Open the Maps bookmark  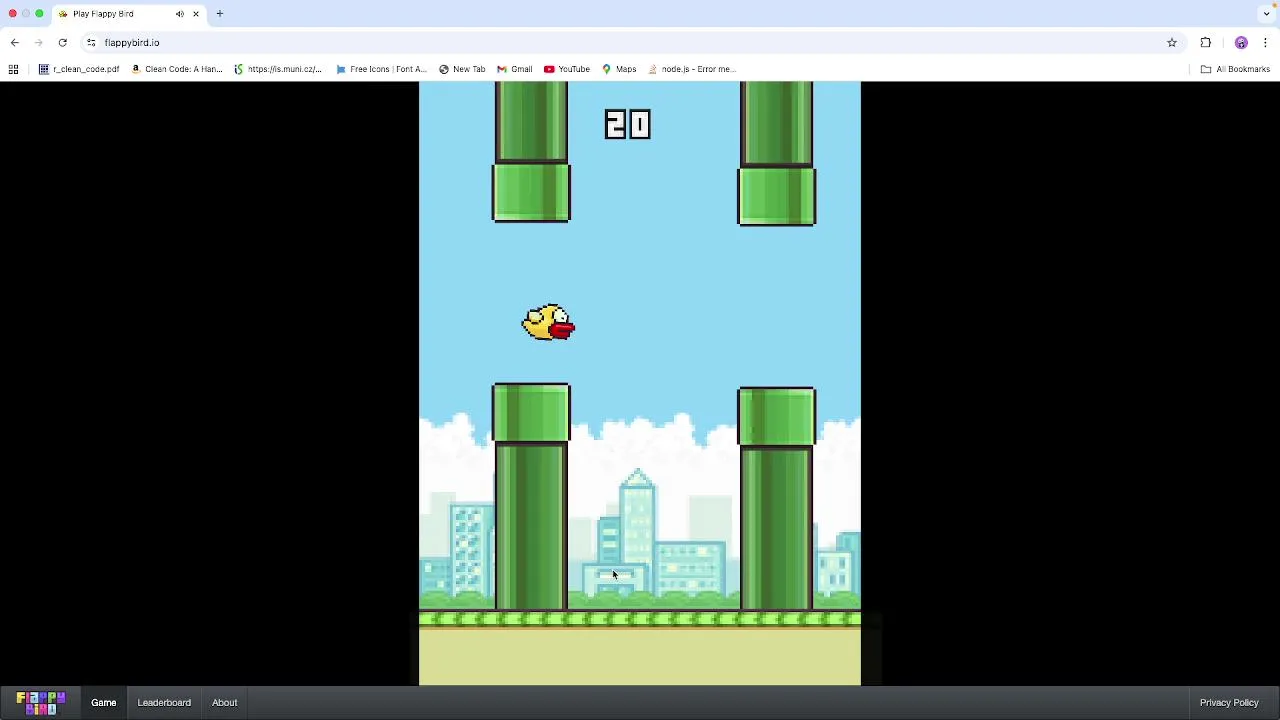tap(619, 69)
